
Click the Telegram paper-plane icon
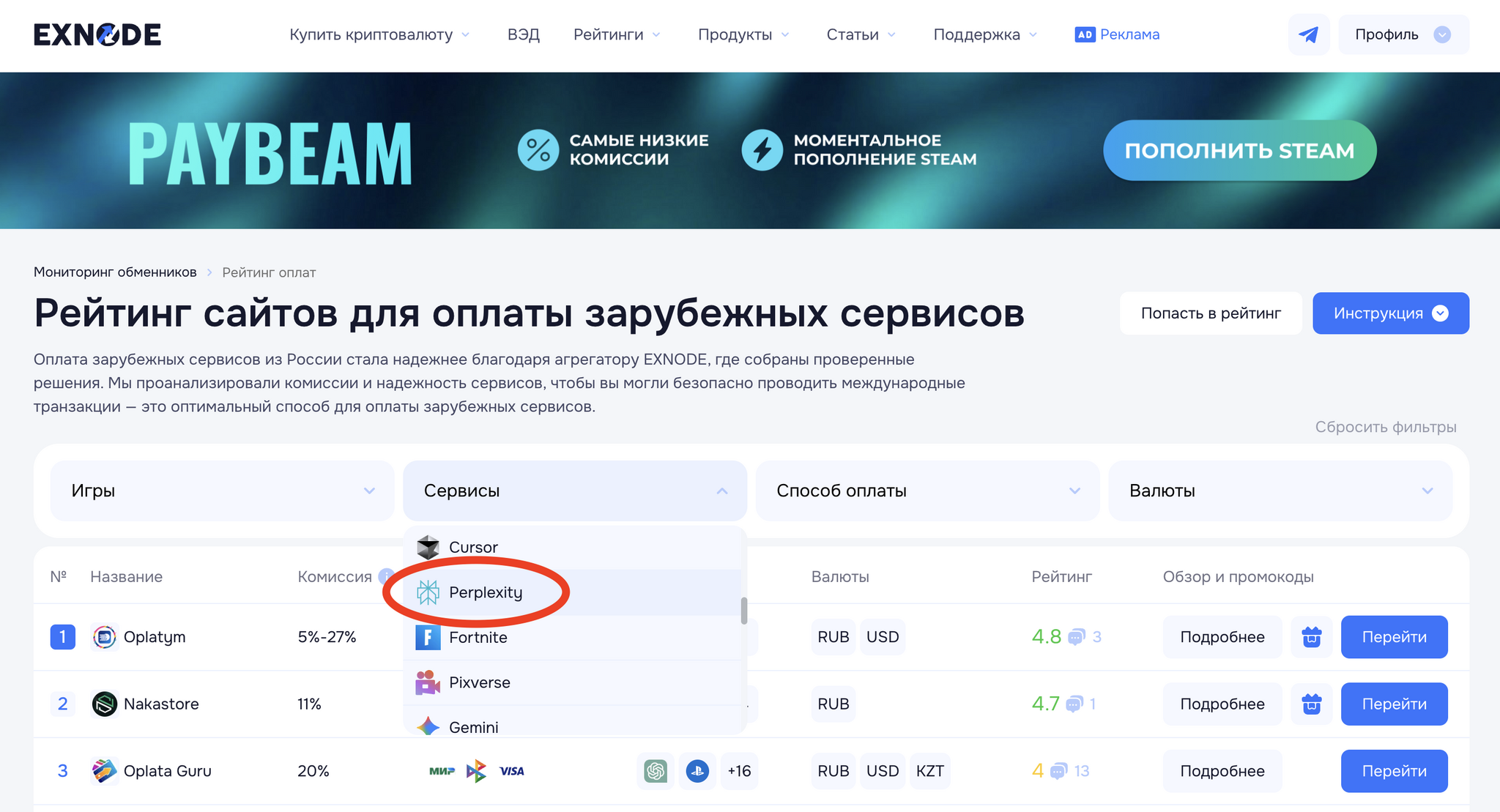coord(1308,34)
